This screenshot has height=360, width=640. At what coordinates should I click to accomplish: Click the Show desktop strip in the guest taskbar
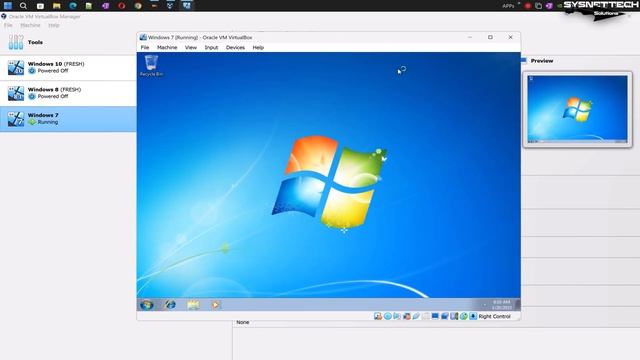coord(518,304)
